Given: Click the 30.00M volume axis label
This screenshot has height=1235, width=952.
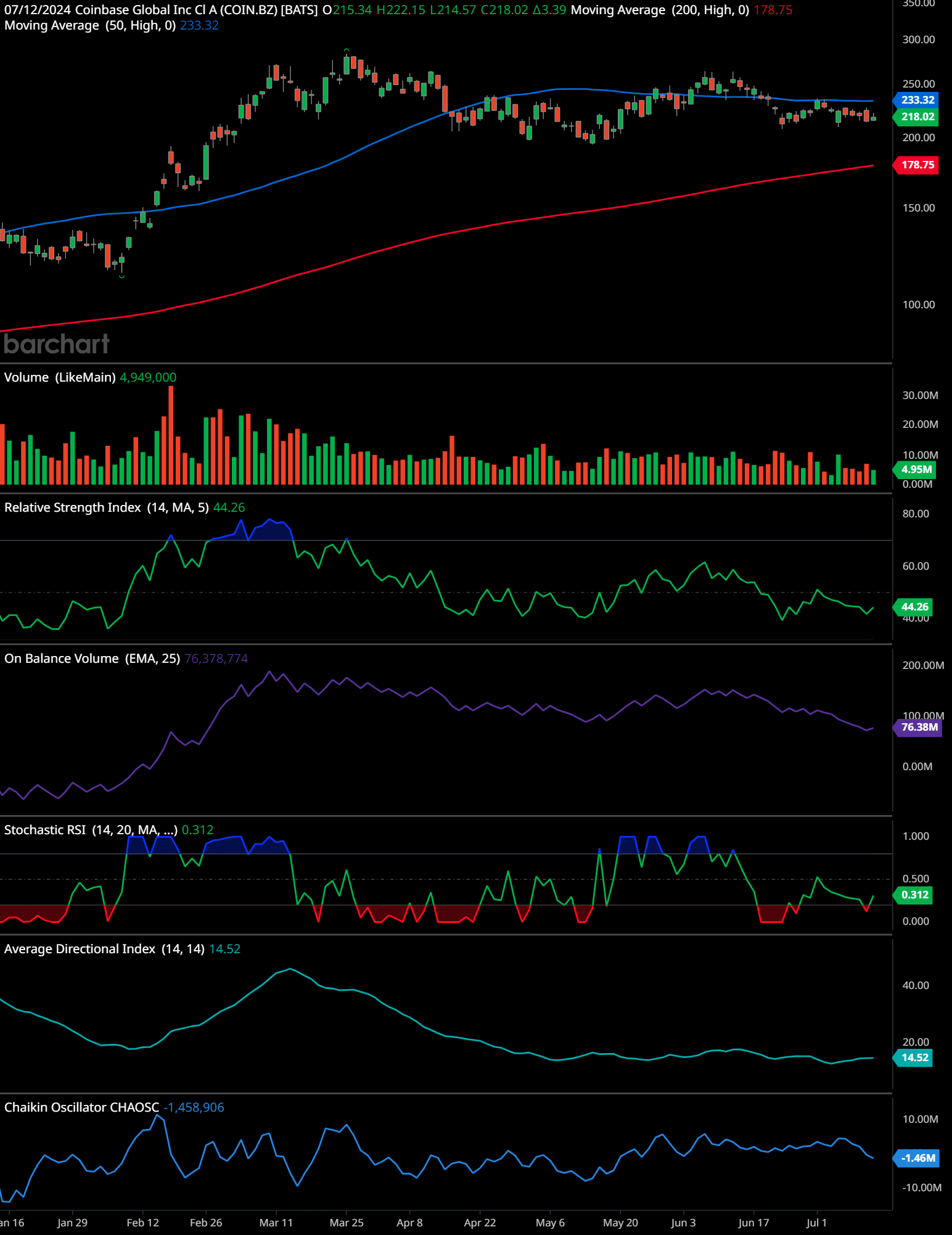Looking at the screenshot, I should tap(920, 395).
